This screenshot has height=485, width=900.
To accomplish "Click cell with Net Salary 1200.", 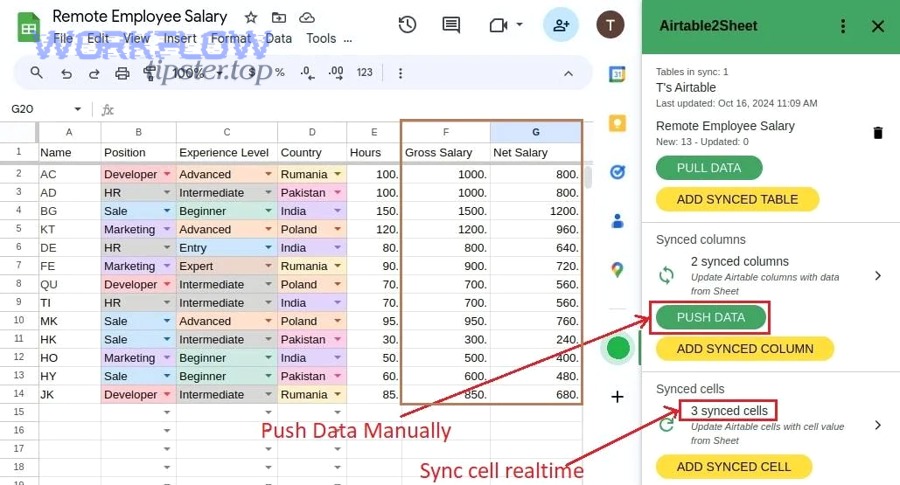I will [x=536, y=211].
